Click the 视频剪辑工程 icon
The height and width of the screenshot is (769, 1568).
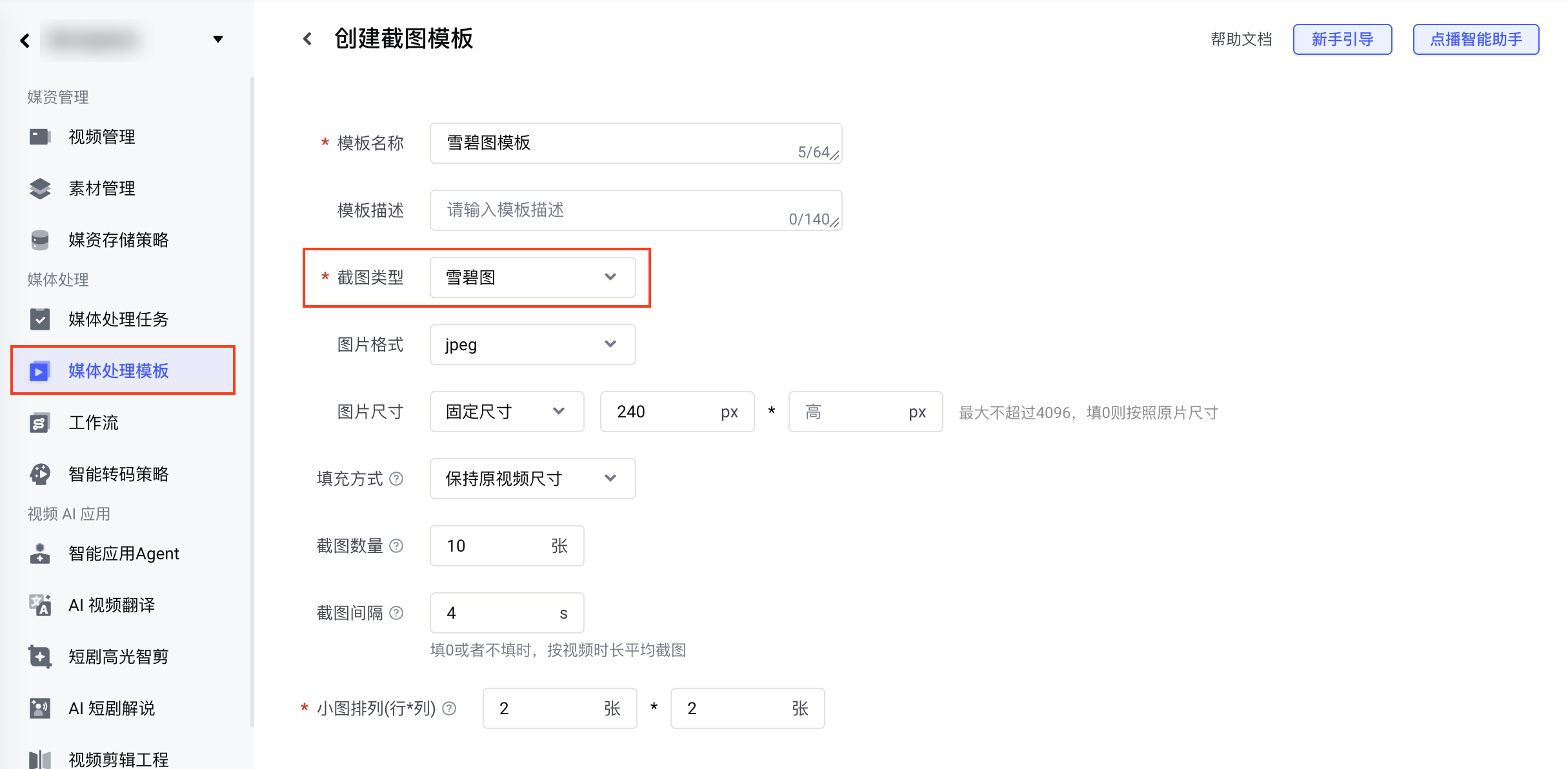[40, 759]
